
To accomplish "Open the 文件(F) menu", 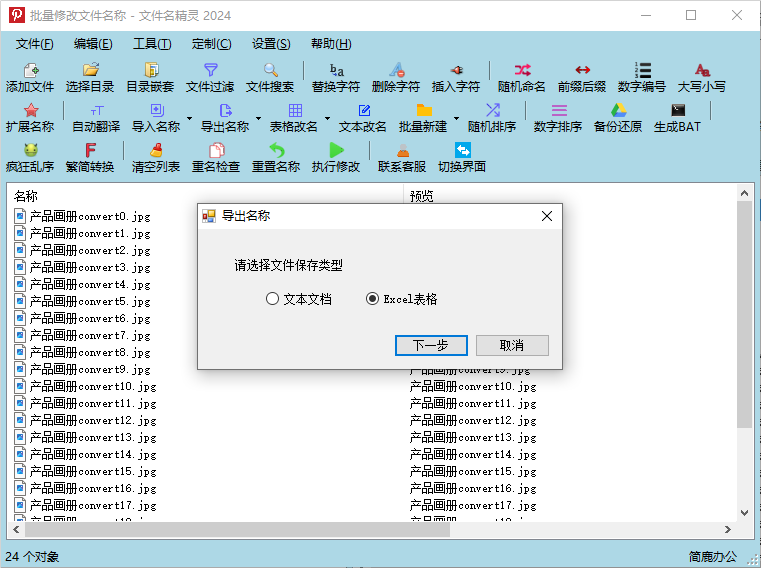I will pyautogui.click(x=34, y=44).
